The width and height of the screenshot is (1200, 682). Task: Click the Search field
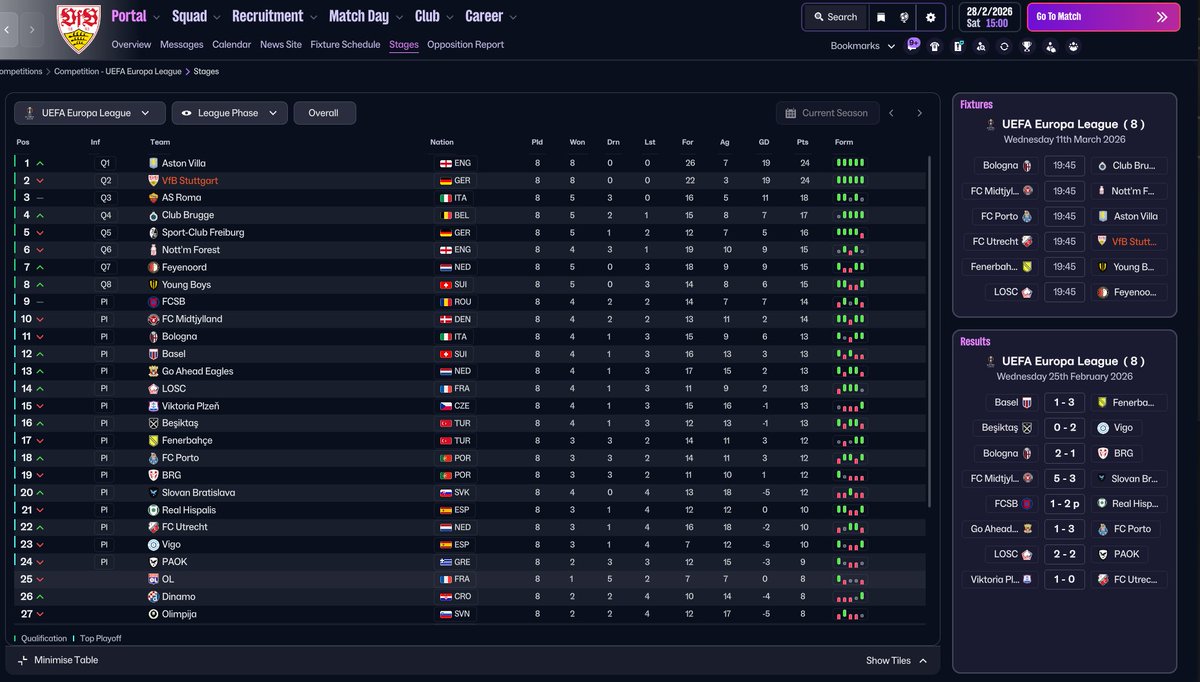(834, 17)
